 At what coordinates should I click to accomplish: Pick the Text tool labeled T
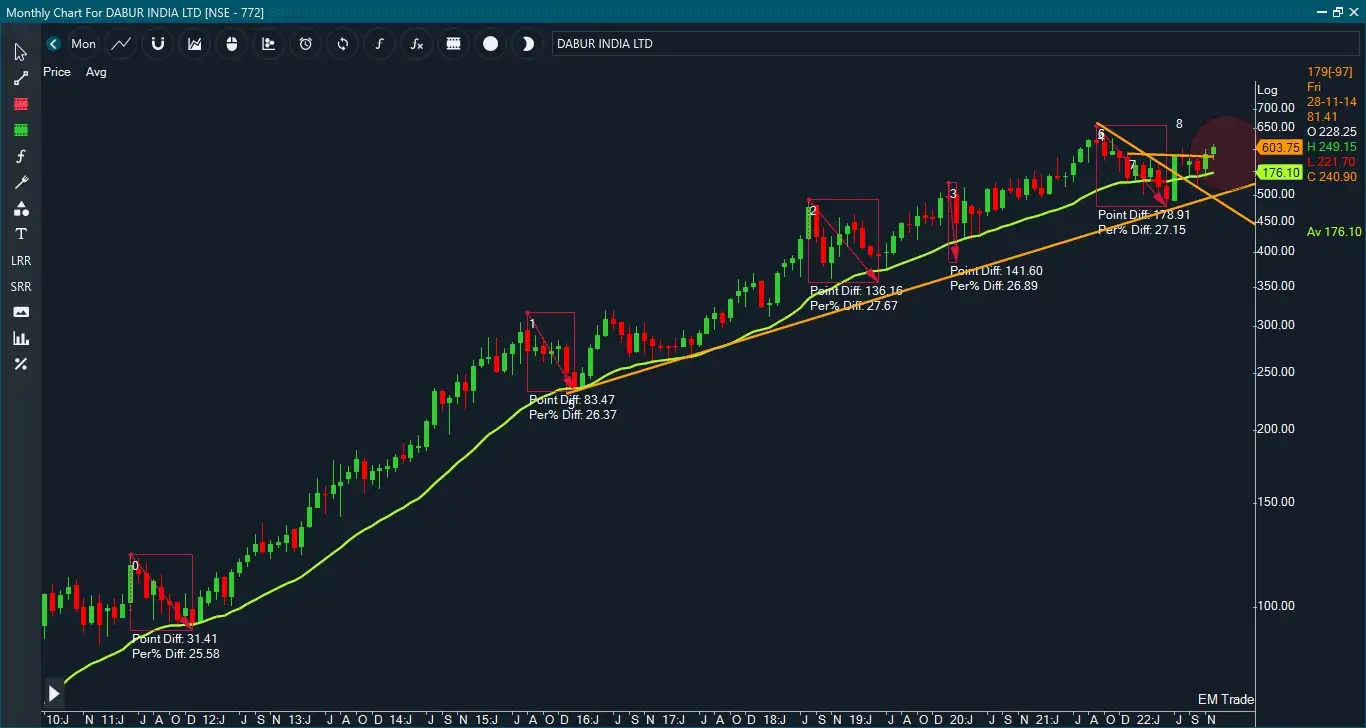click(x=20, y=233)
